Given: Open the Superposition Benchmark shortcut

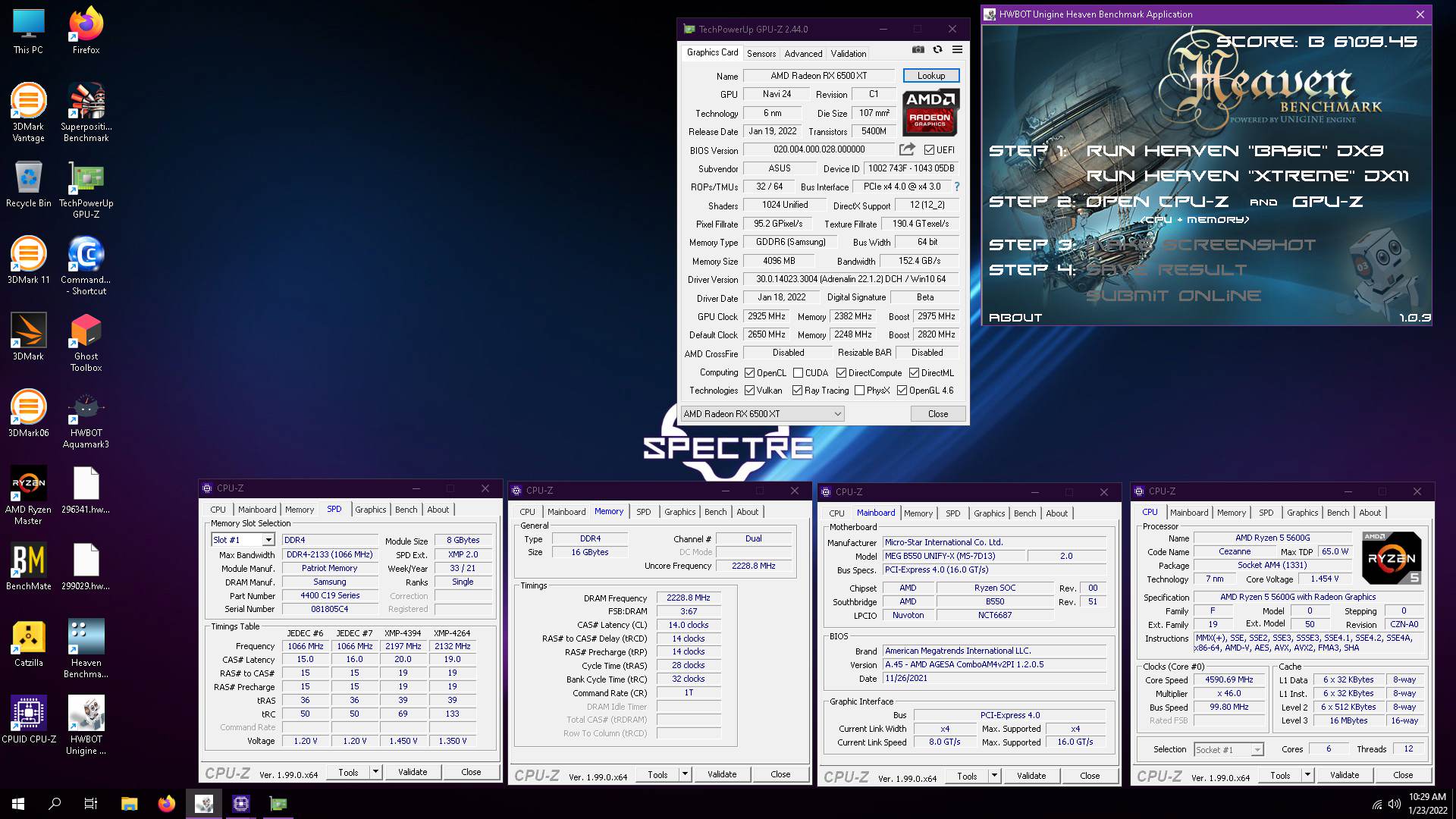Looking at the screenshot, I should pos(86,114).
